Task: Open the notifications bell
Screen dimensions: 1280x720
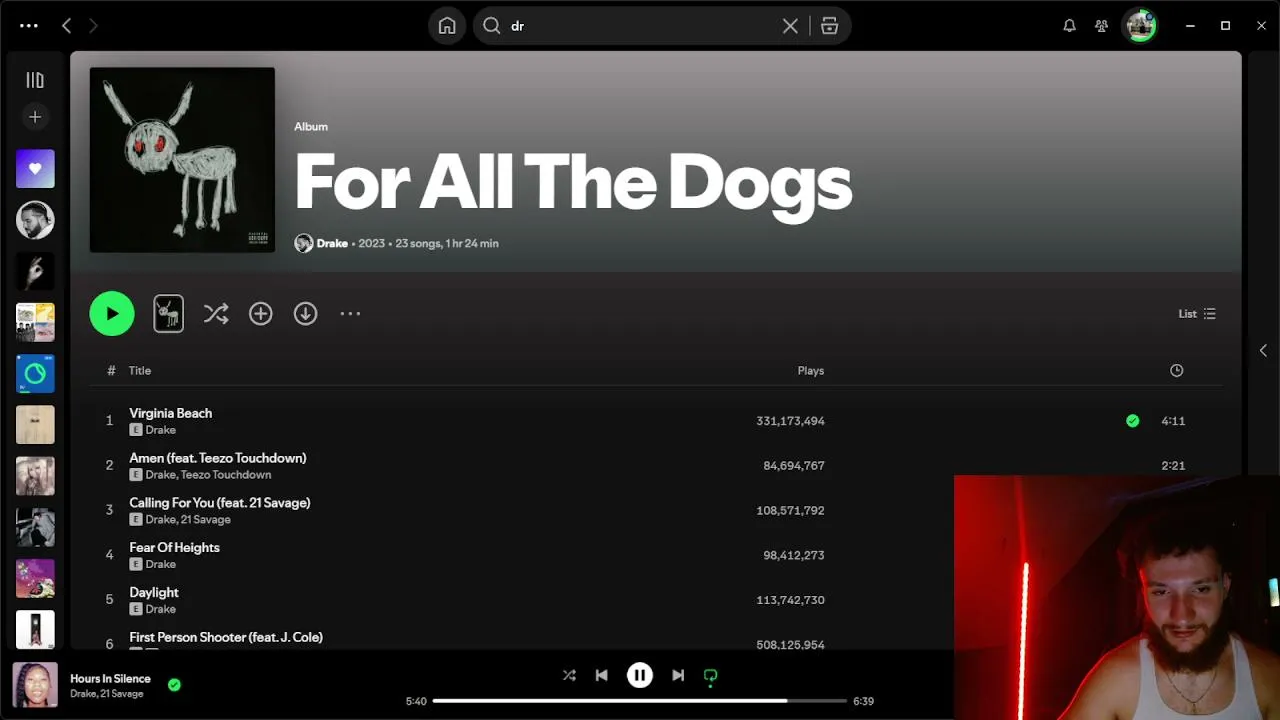Action: [1069, 26]
